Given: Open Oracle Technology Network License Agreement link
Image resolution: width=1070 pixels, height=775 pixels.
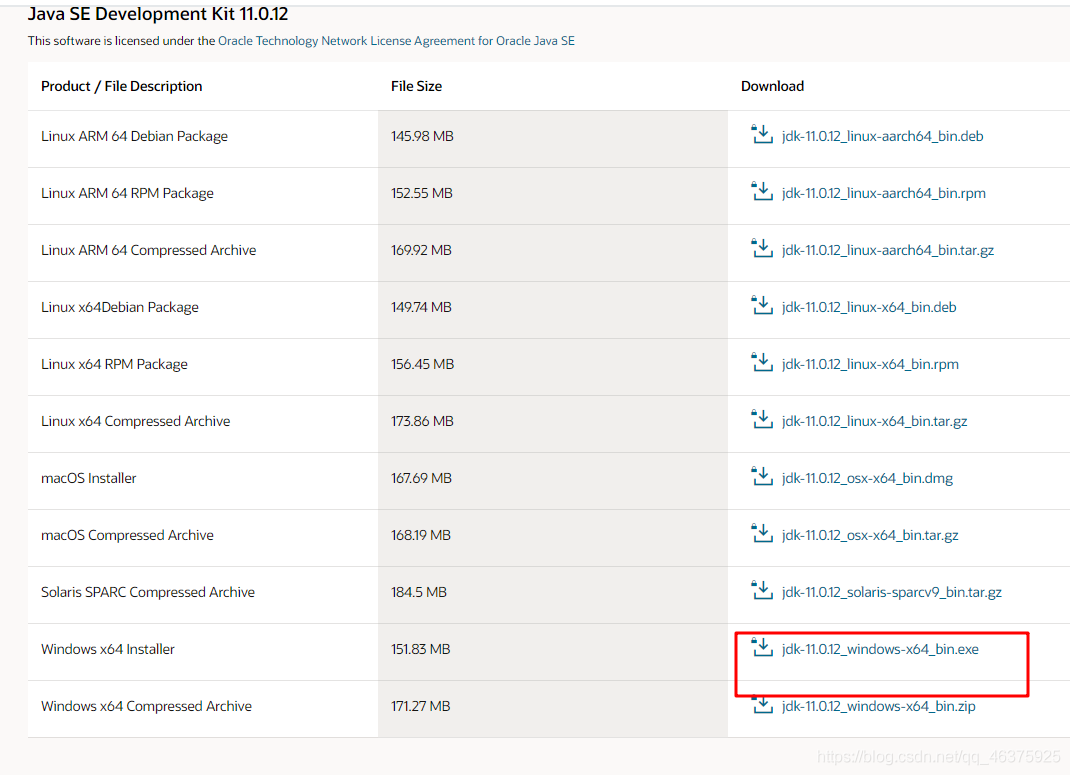Looking at the screenshot, I should [x=396, y=41].
